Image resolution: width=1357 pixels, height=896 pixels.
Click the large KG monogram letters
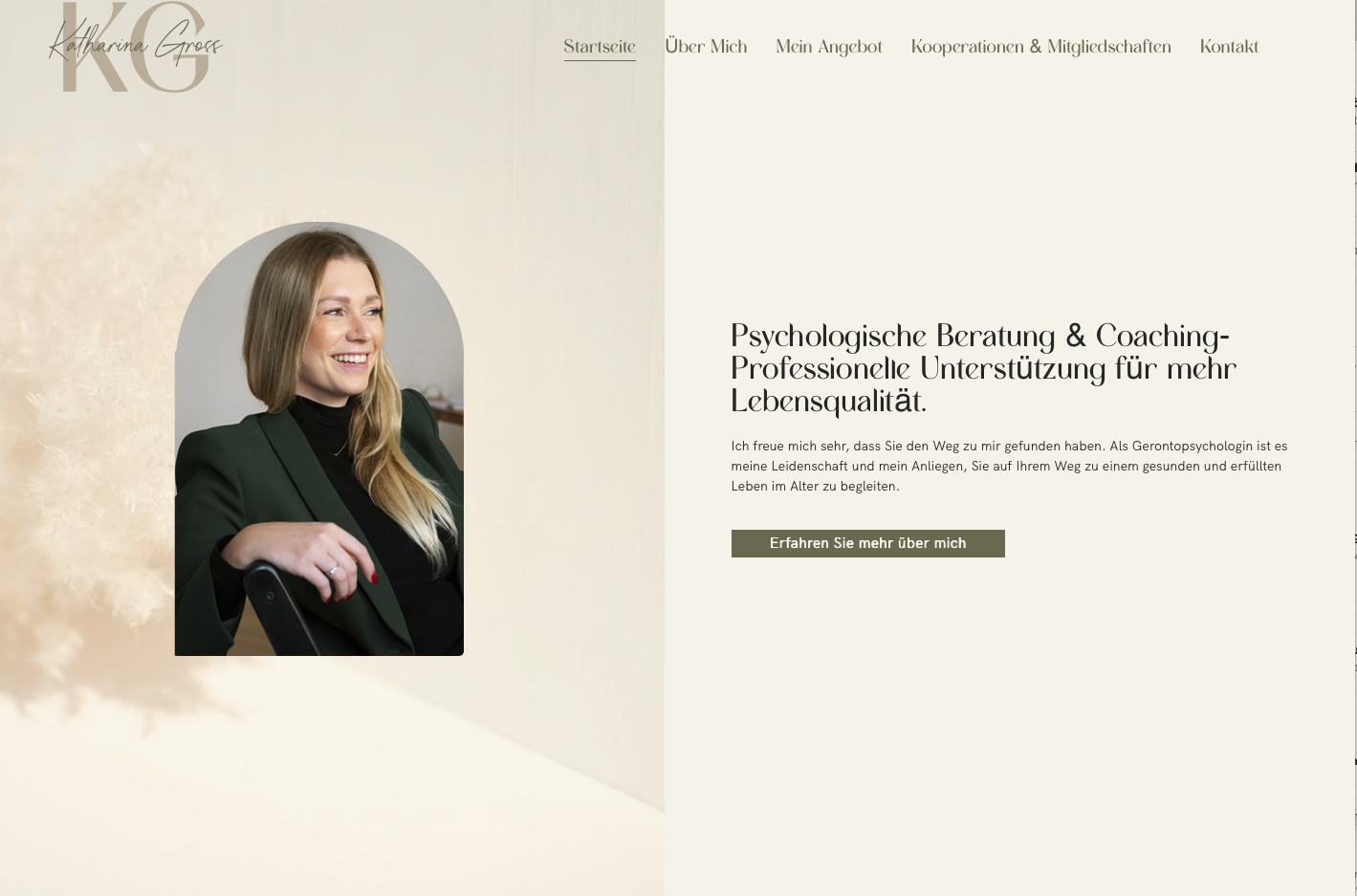pos(135,47)
